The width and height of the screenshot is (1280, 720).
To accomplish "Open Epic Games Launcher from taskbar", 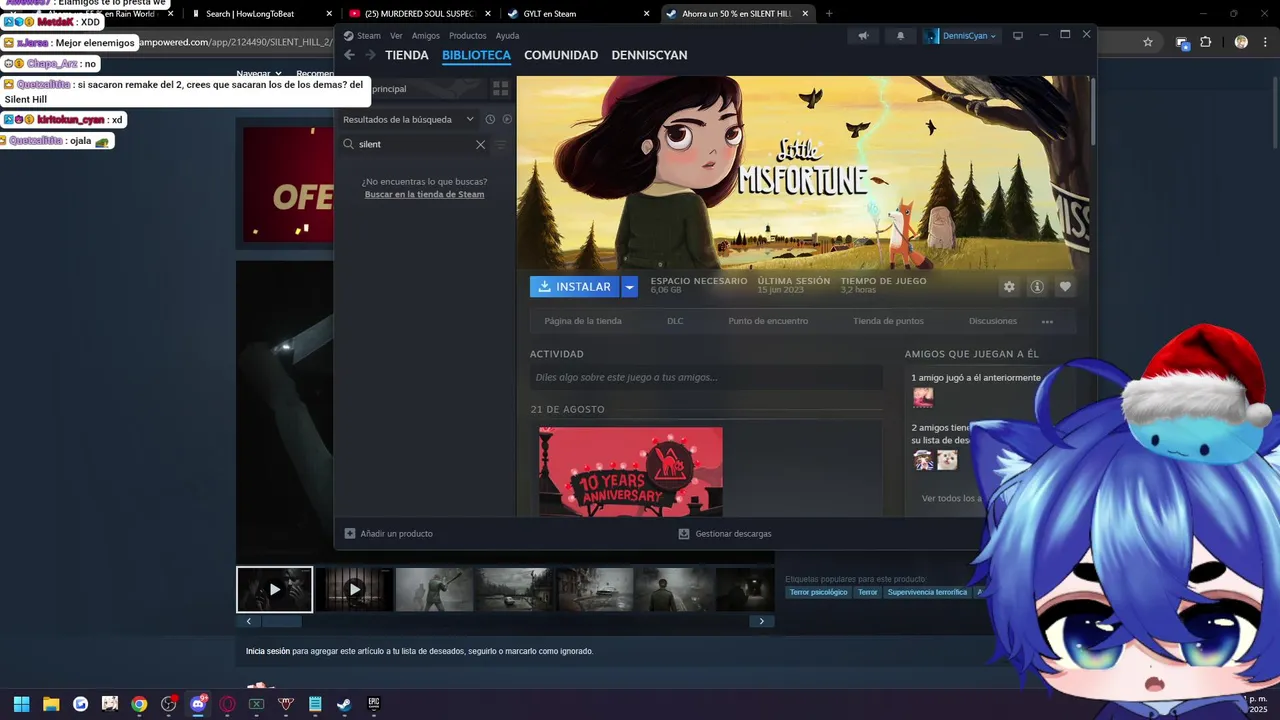I will [374, 704].
